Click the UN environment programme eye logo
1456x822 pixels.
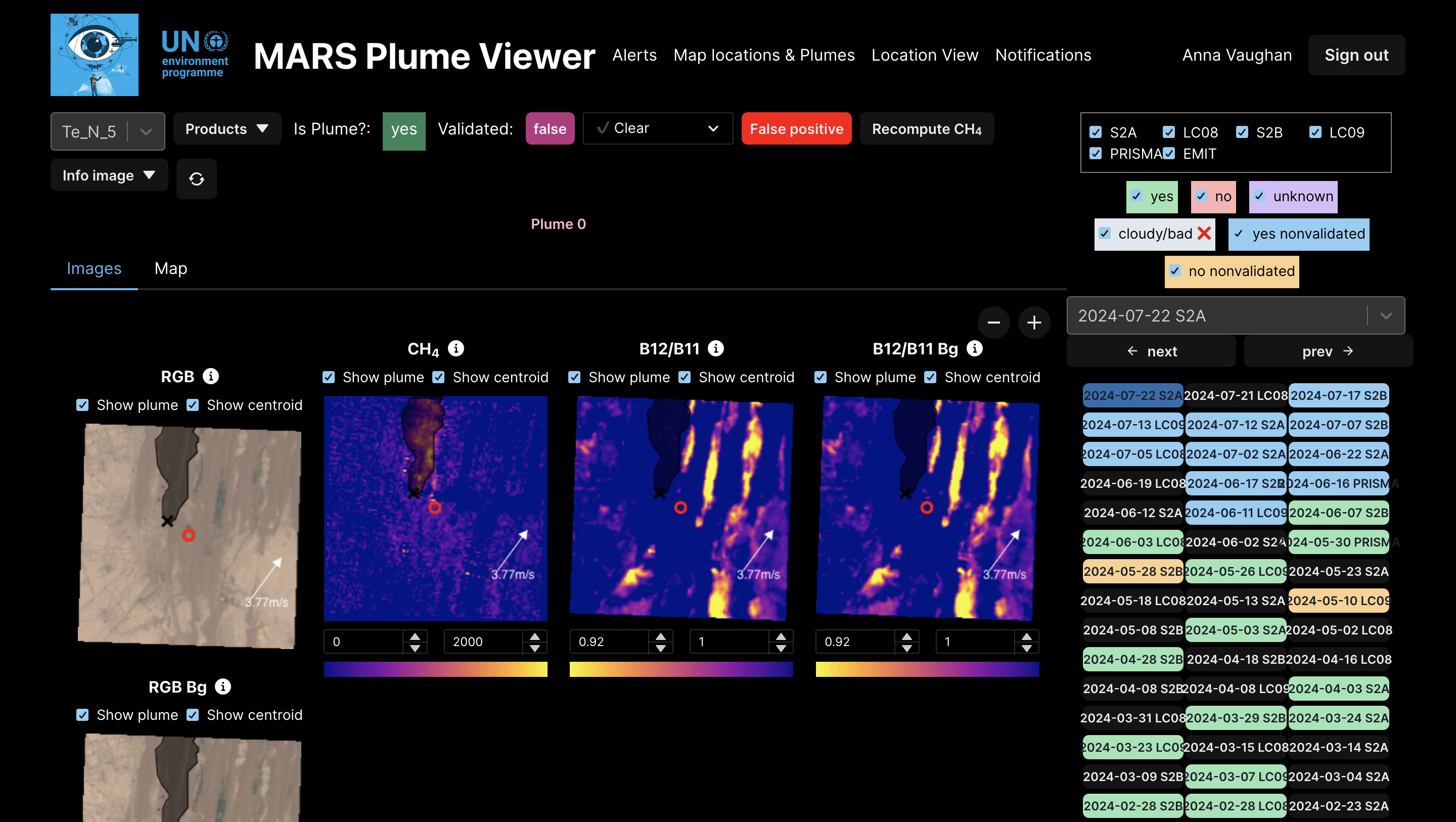95,55
